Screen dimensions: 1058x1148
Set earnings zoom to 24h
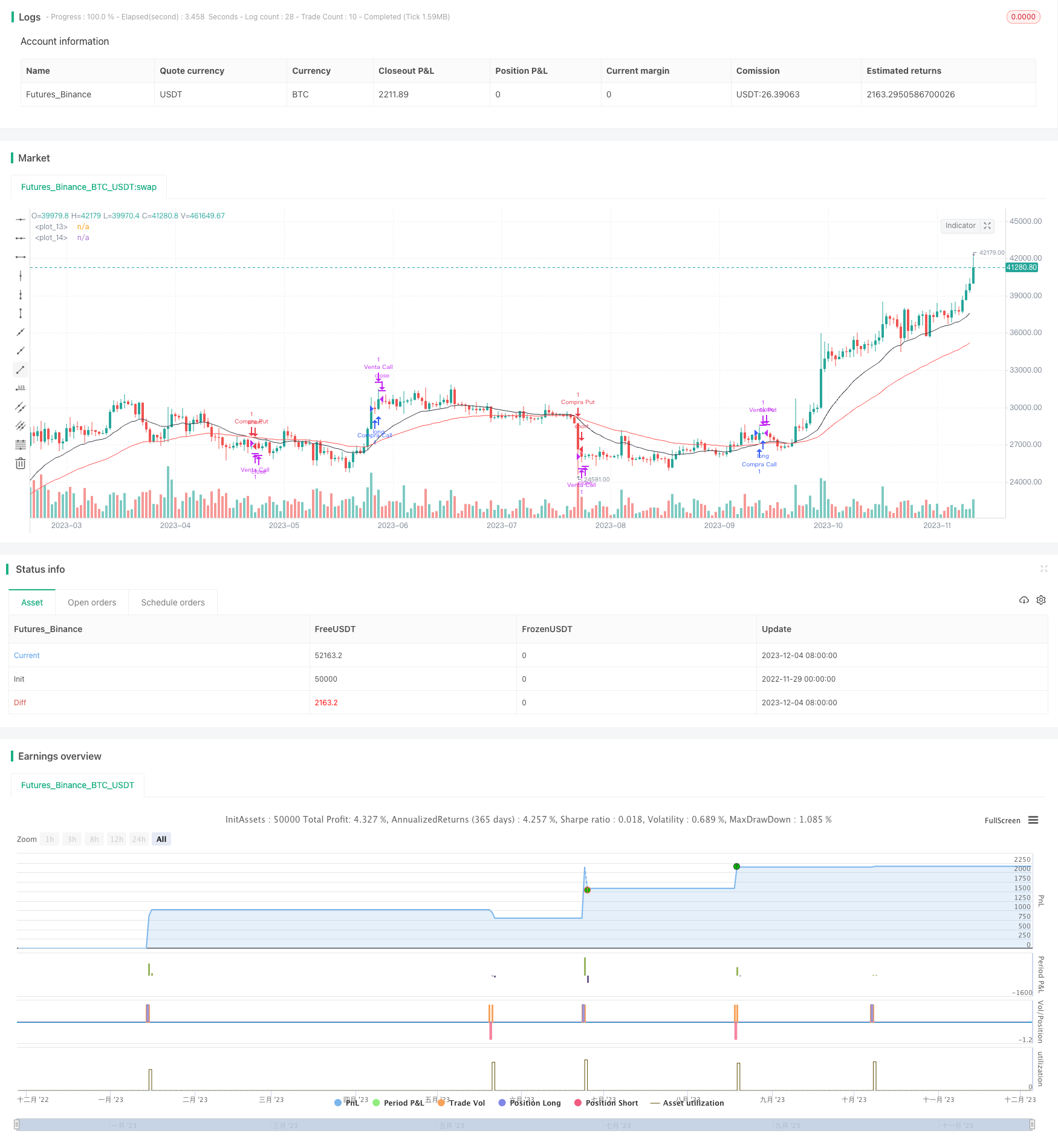point(139,839)
